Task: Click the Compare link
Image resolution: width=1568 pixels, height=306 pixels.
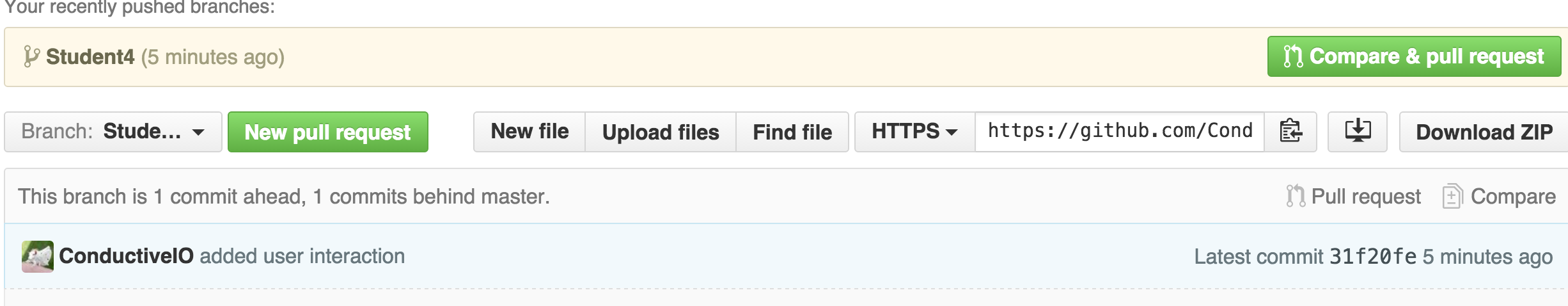Action: 1500,197
